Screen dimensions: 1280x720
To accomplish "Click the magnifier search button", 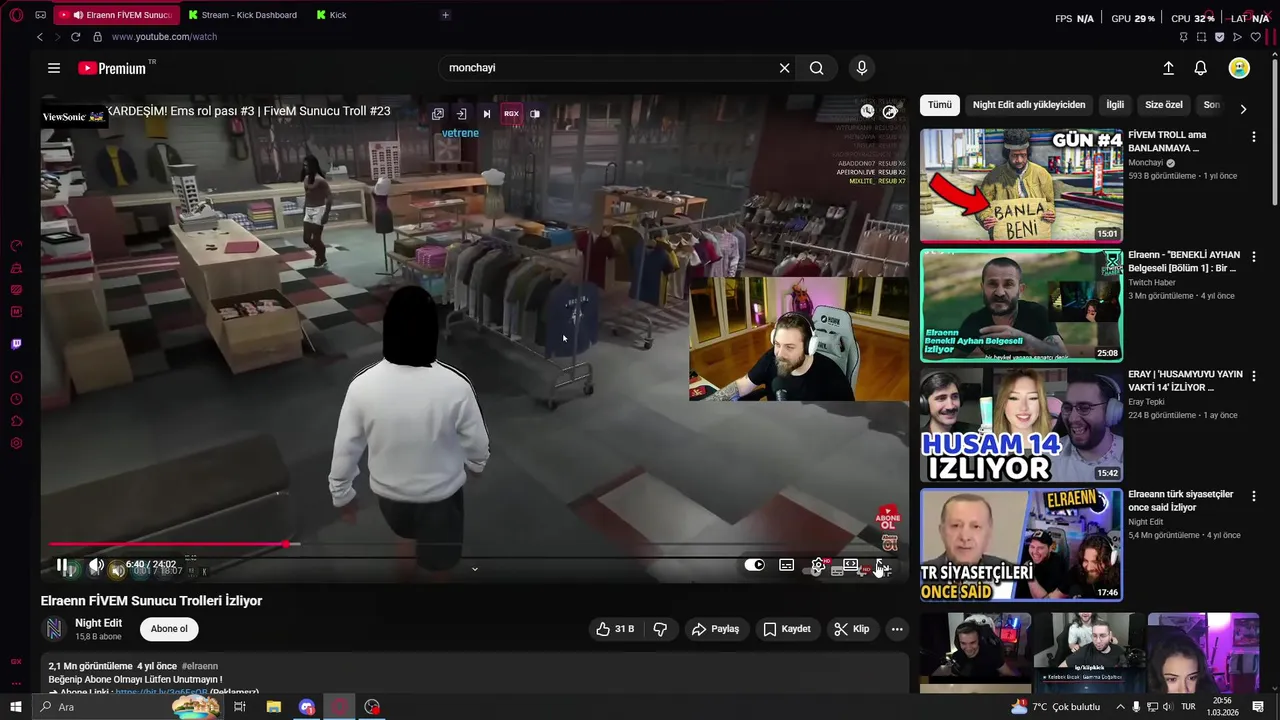I will (x=817, y=68).
